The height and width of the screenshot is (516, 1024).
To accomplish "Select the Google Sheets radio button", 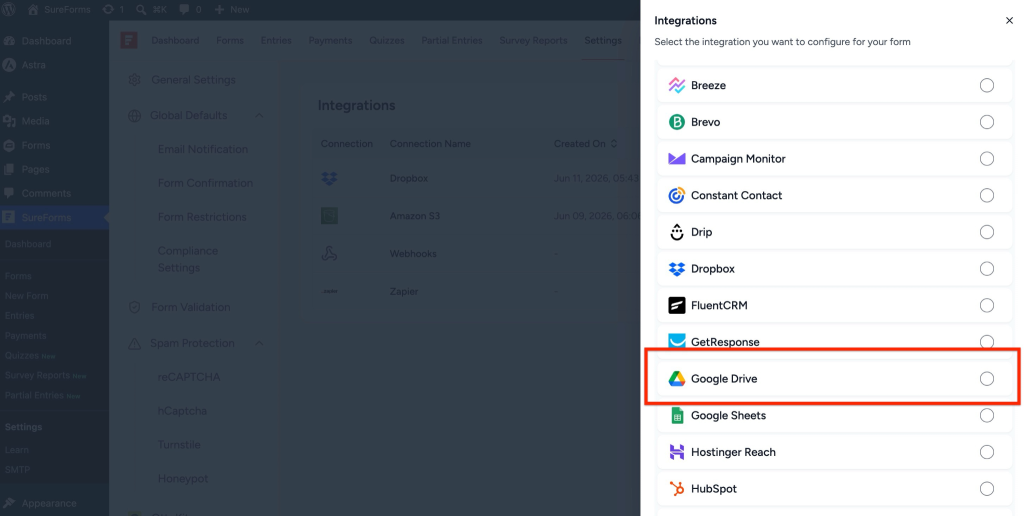I will [x=987, y=415].
